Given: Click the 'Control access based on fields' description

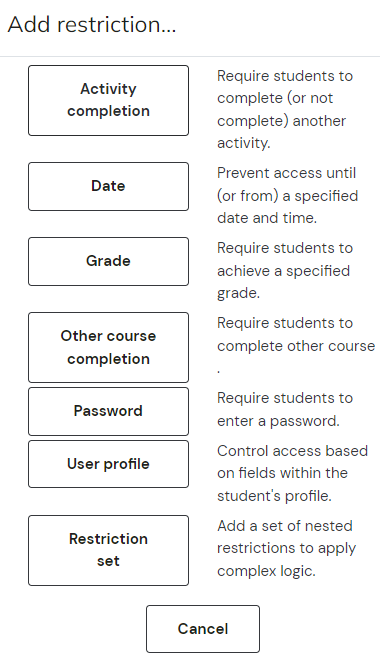Looking at the screenshot, I should 292,462.
